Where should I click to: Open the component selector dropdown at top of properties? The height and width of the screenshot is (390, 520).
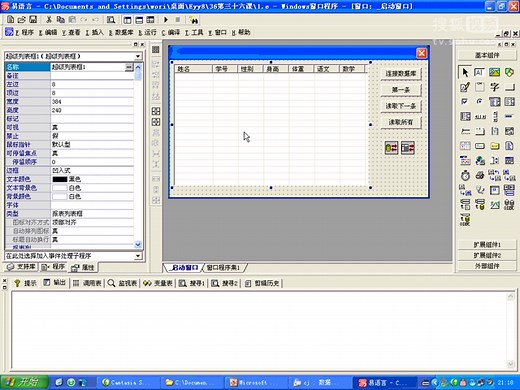(138, 56)
